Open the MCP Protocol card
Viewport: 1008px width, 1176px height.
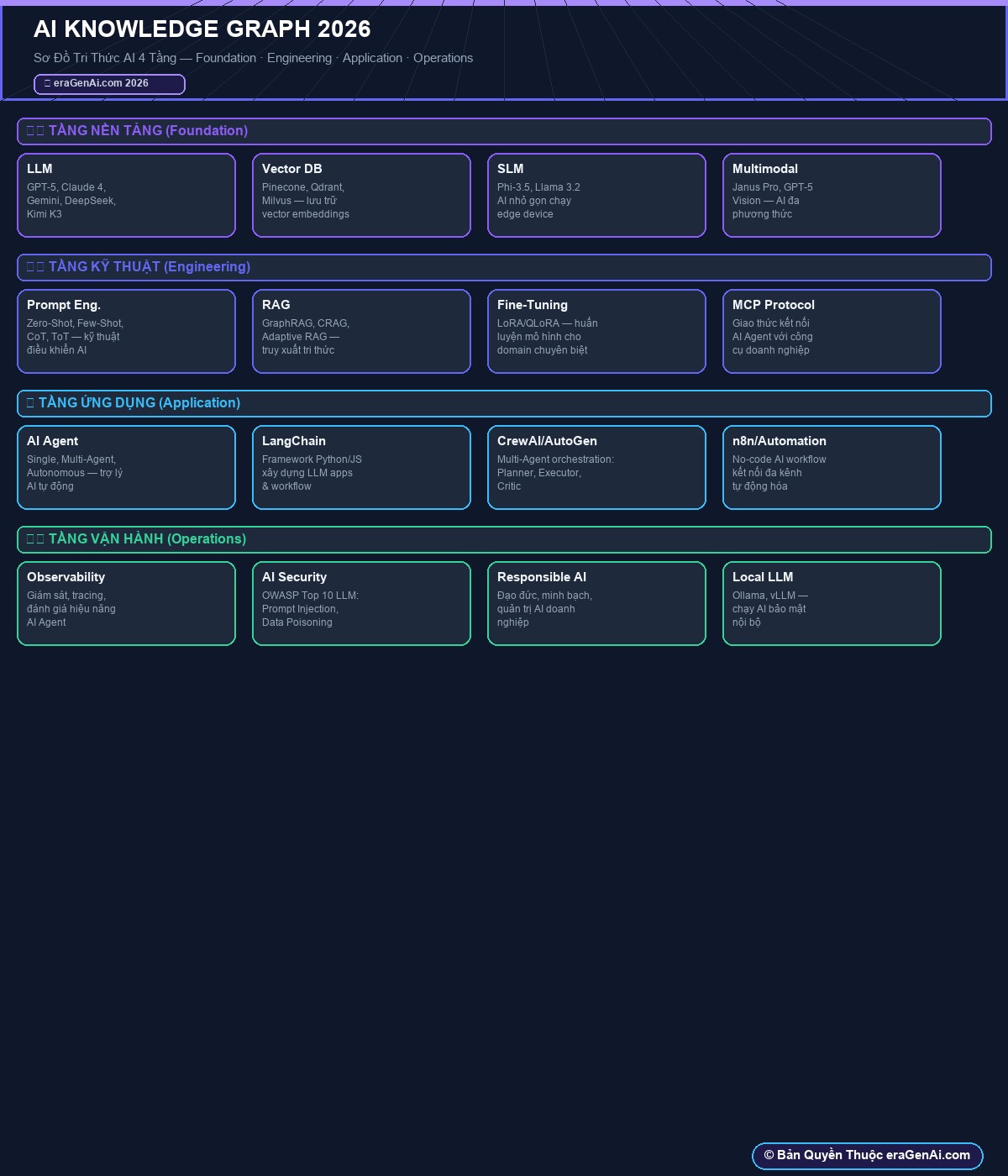832,332
